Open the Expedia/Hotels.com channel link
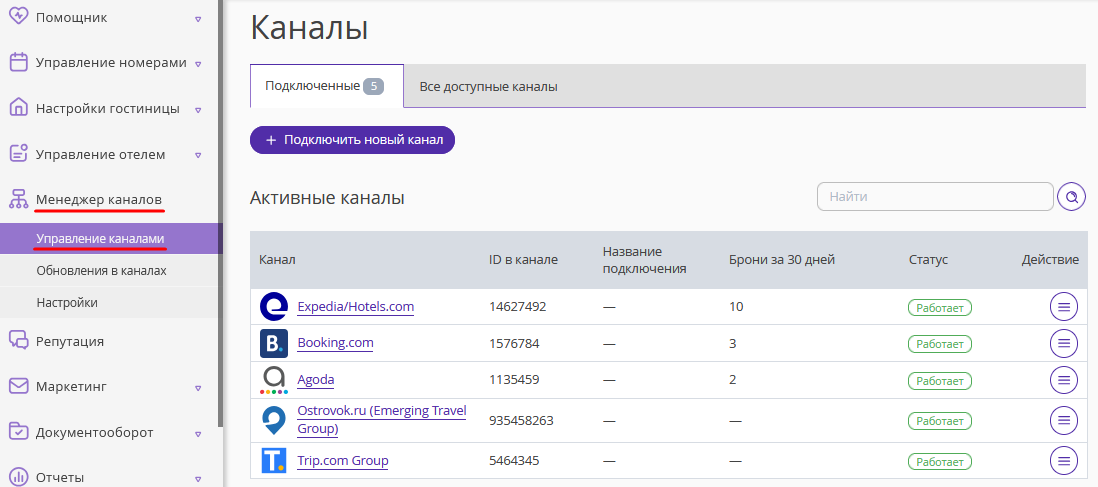1098x487 pixels. click(x=356, y=307)
